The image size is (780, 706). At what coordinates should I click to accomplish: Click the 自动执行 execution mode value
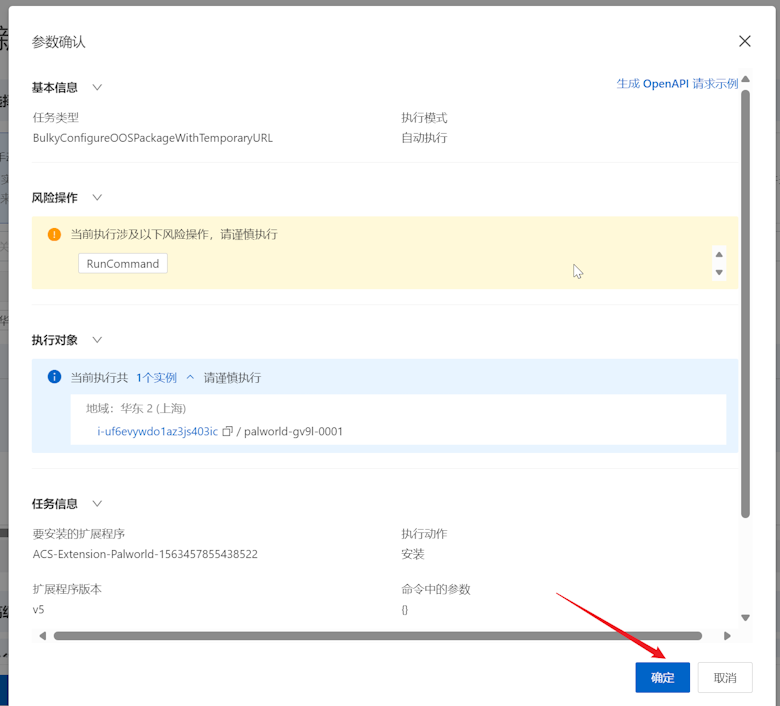click(424, 138)
